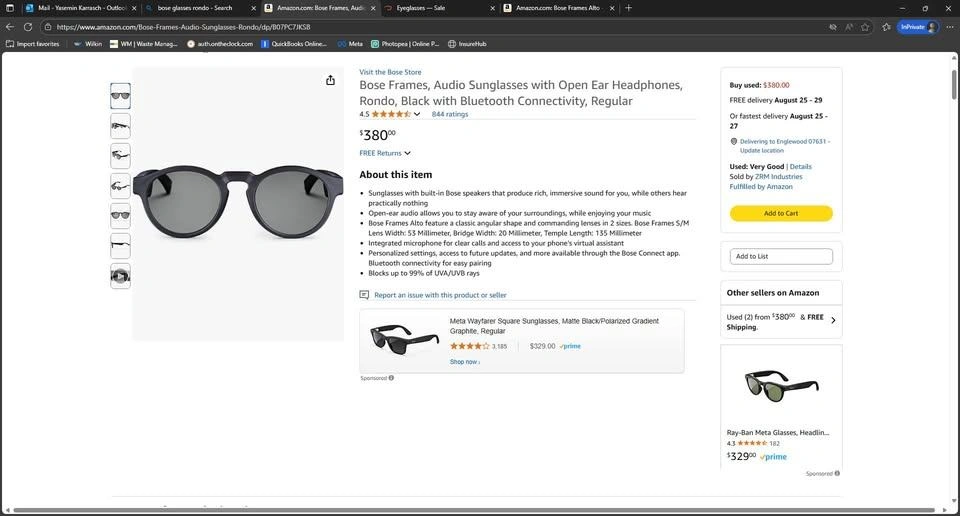Expand the star rating dropdown chevron
960x516 pixels.
point(417,114)
